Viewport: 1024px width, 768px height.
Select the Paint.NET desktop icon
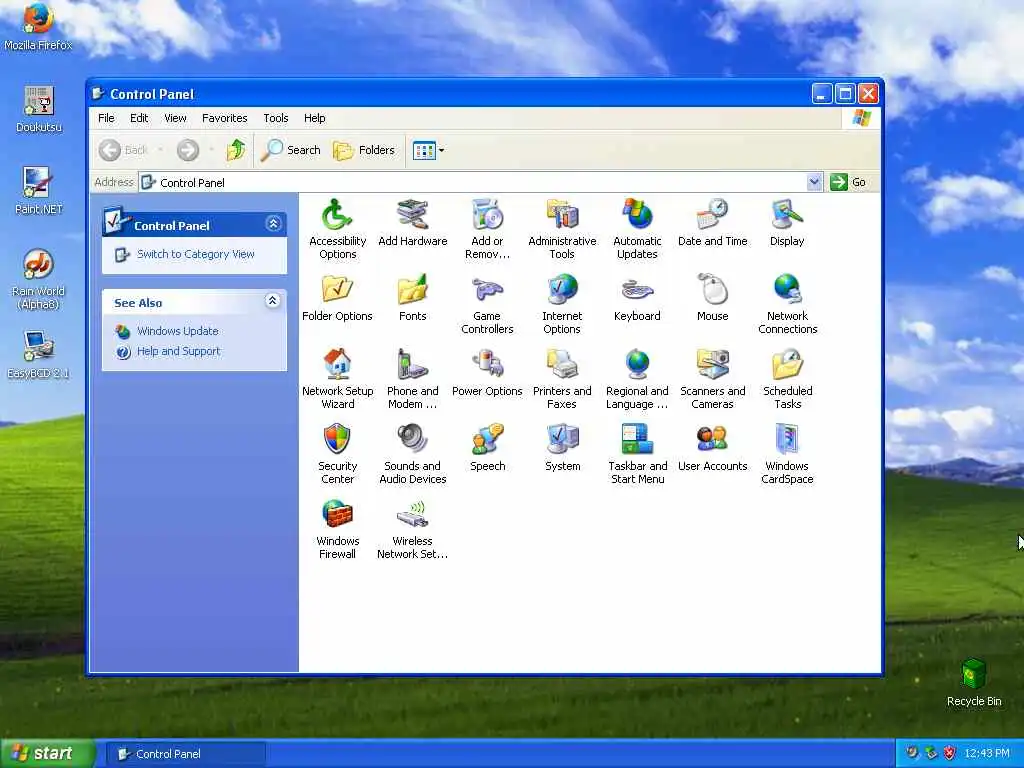point(39,191)
